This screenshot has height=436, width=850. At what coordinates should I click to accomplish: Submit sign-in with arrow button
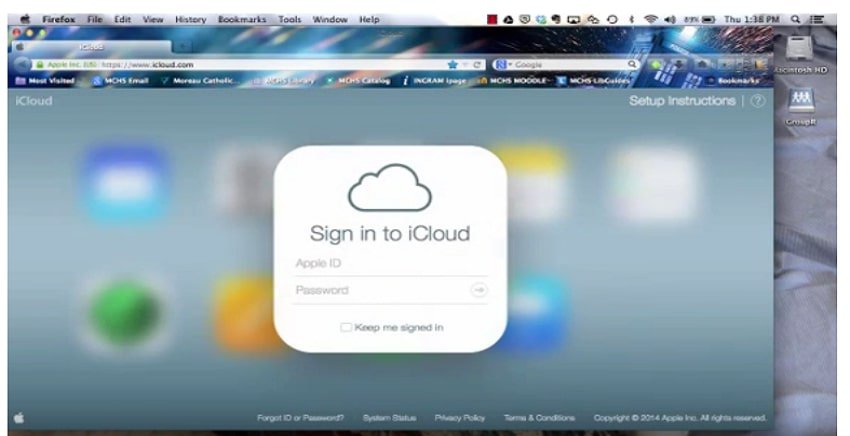pyautogui.click(x=479, y=290)
